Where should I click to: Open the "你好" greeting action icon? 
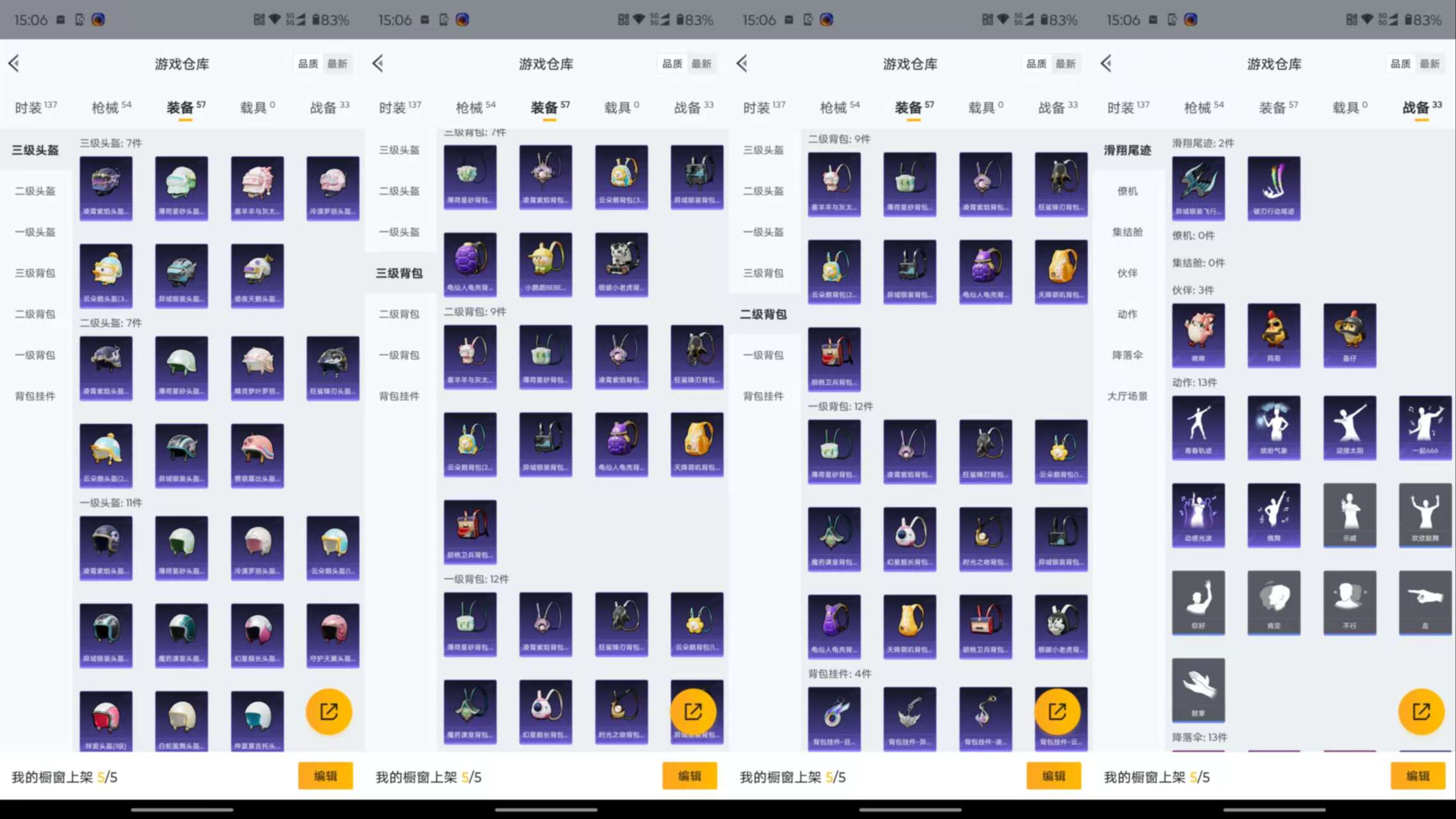click(1198, 603)
